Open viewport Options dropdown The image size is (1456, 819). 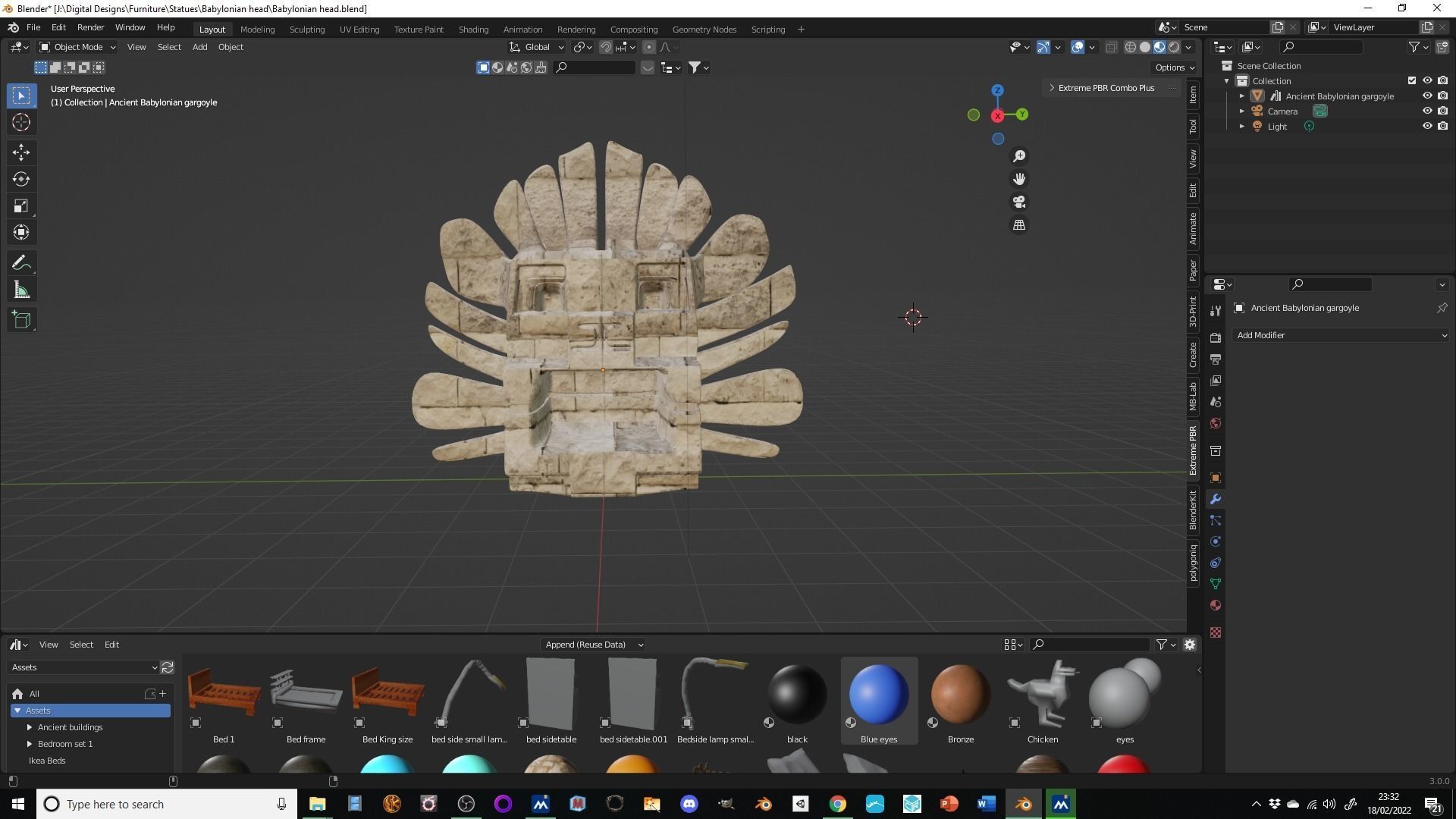[1175, 67]
